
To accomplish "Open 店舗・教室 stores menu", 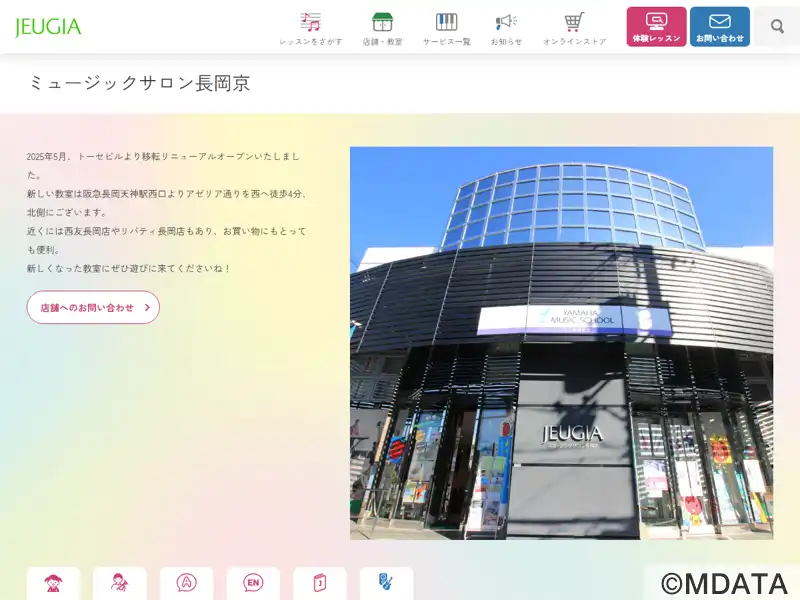I will point(382,29).
